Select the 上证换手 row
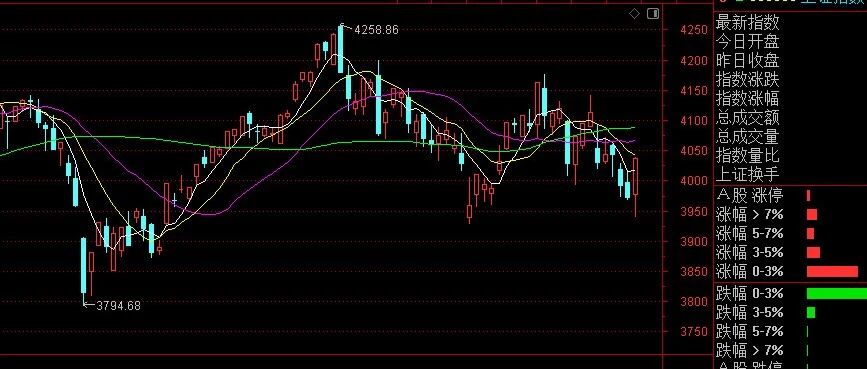 click(748, 174)
